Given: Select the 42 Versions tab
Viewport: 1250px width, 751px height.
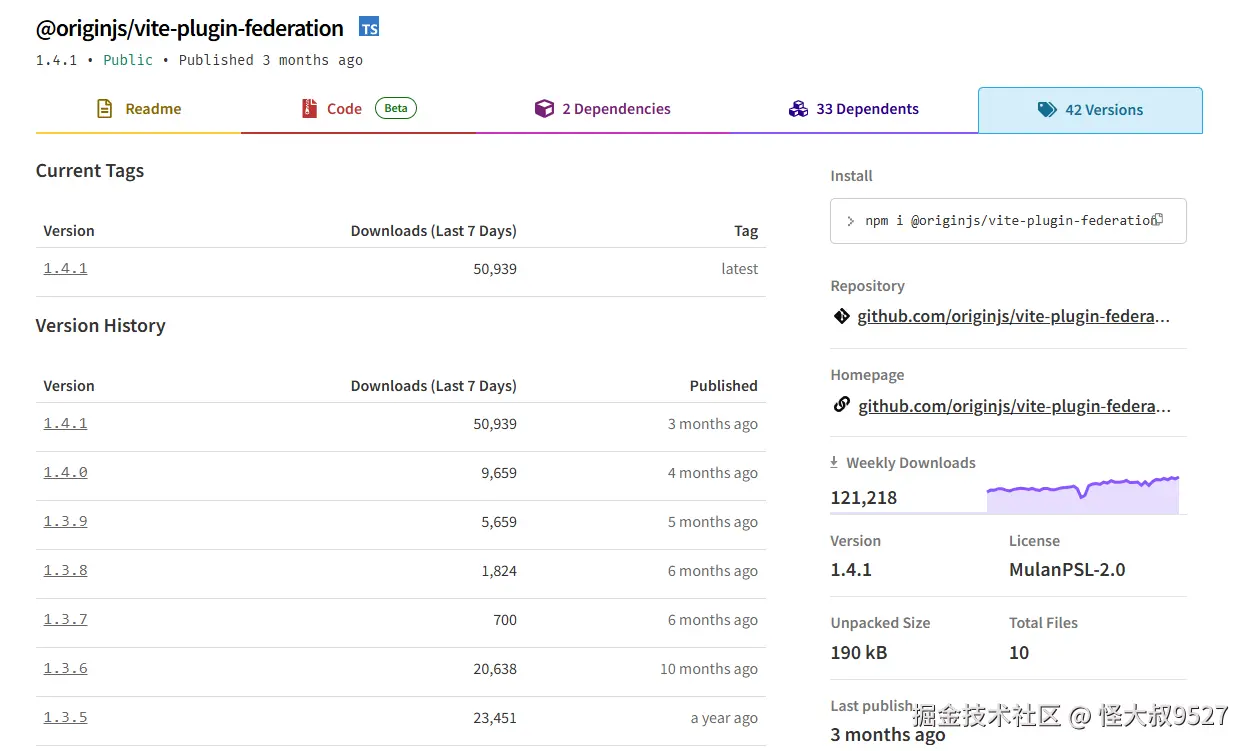Looking at the screenshot, I should coord(1090,110).
